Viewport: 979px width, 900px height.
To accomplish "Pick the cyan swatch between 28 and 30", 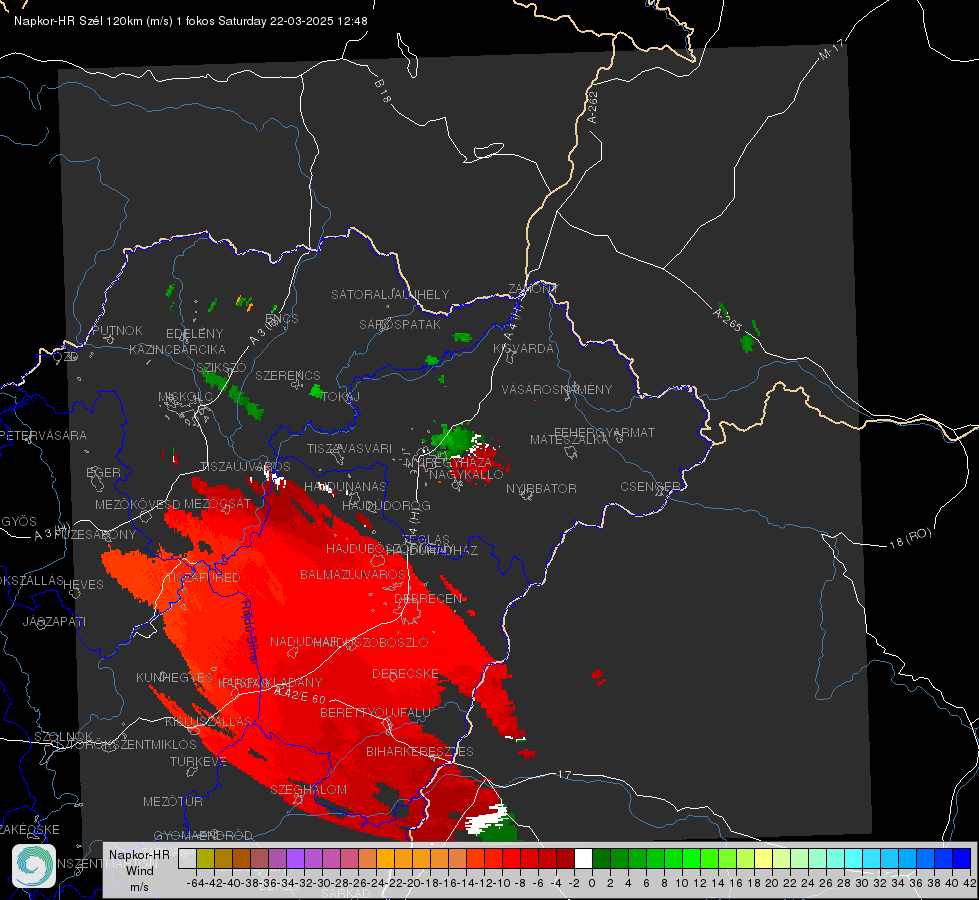I will (853, 858).
